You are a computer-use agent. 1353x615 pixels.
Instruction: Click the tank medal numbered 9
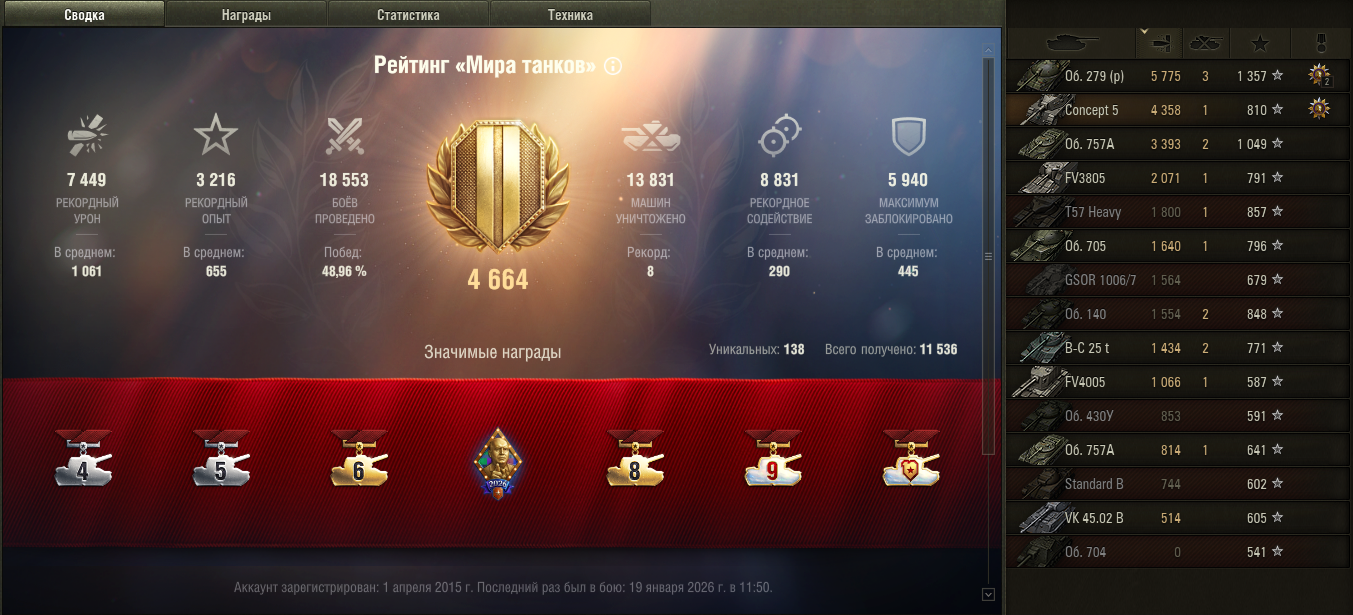click(772, 460)
